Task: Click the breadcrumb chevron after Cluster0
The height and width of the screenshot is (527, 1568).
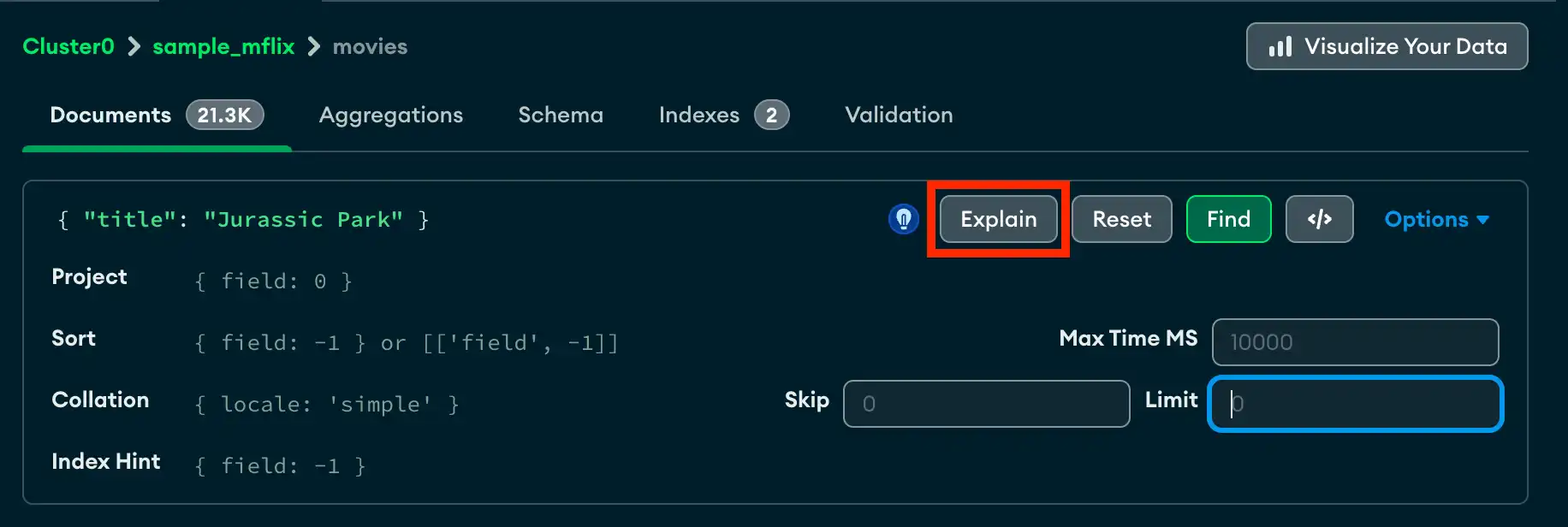Action: tap(133, 47)
